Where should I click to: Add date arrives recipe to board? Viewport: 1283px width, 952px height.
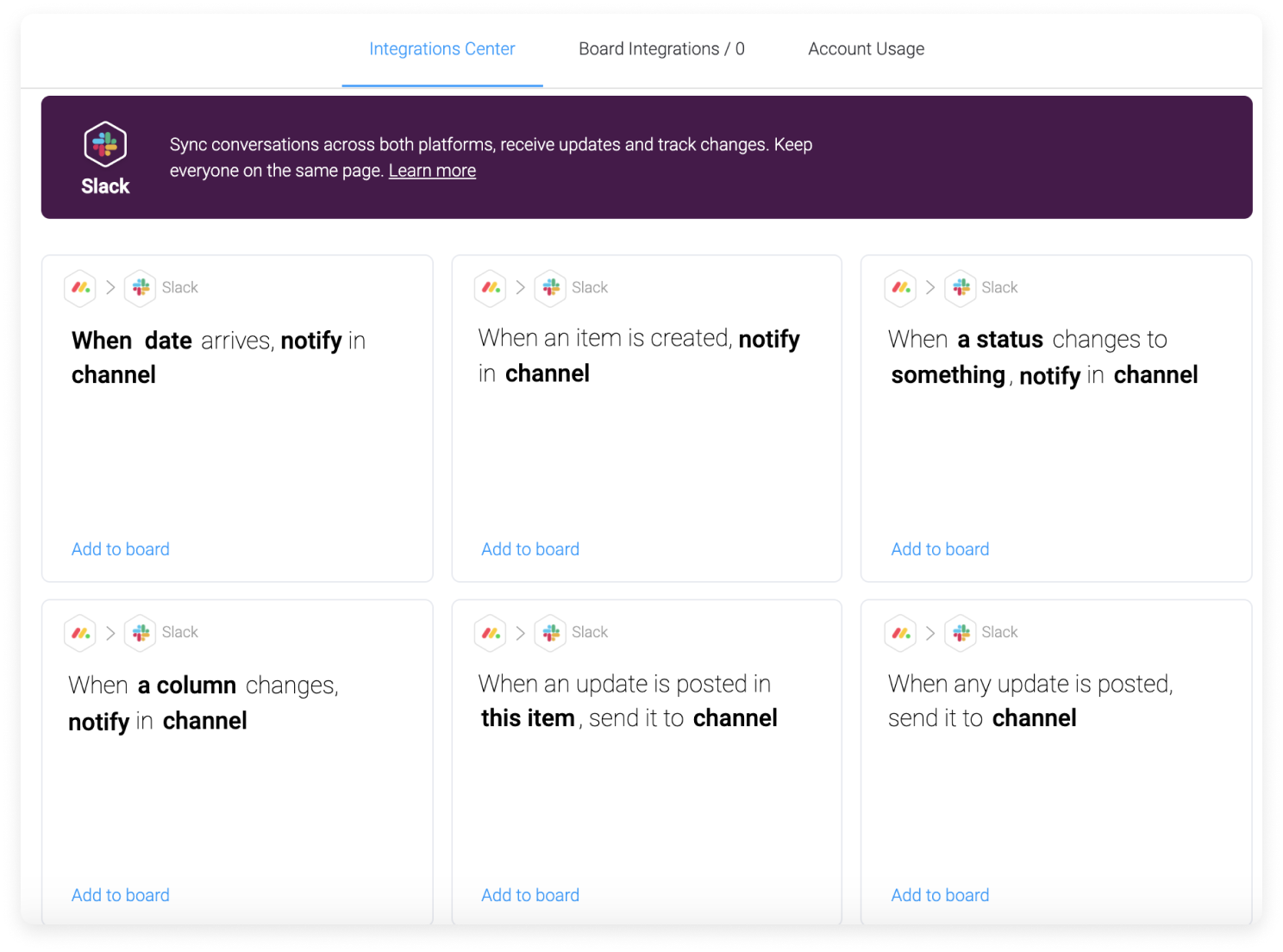[x=121, y=549]
